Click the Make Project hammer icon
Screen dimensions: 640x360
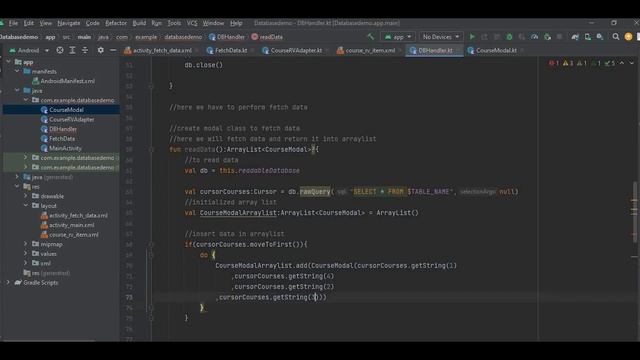[x=371, y=37]
